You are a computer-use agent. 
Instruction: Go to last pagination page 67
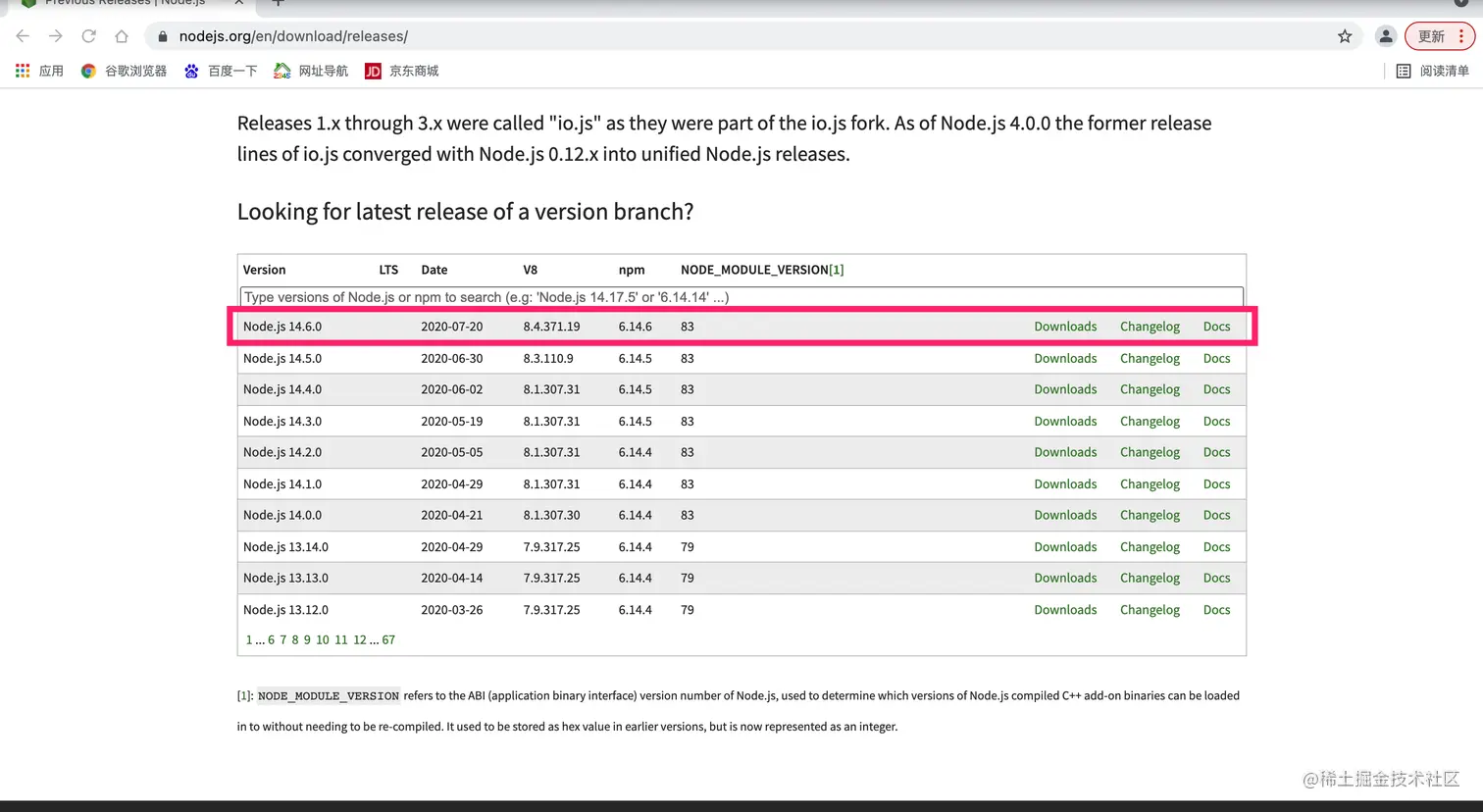388,639
